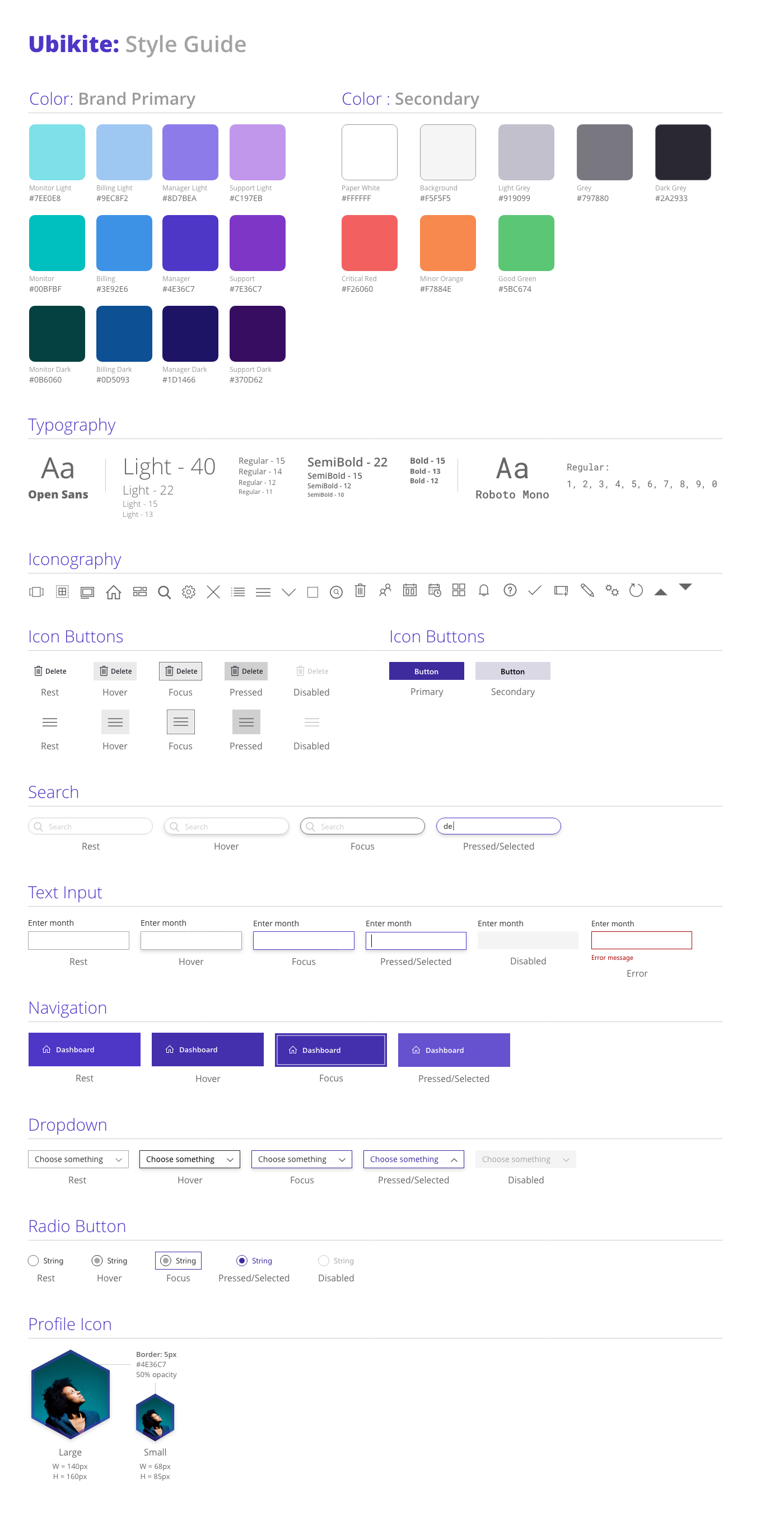Click the single settings gear icon in Iconography

click(189, 591)
